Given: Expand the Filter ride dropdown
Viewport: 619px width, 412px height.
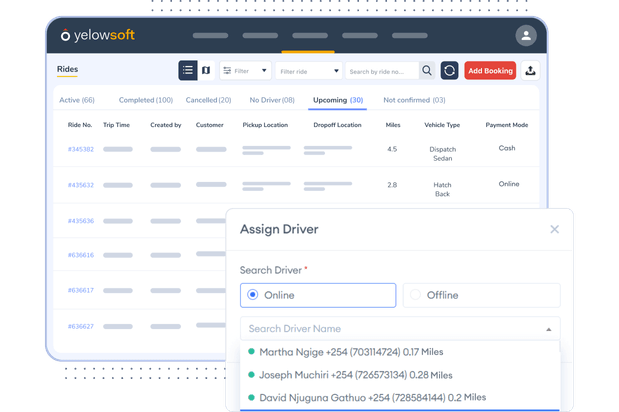Looking at the screenshot, I should tap(309, 71).
